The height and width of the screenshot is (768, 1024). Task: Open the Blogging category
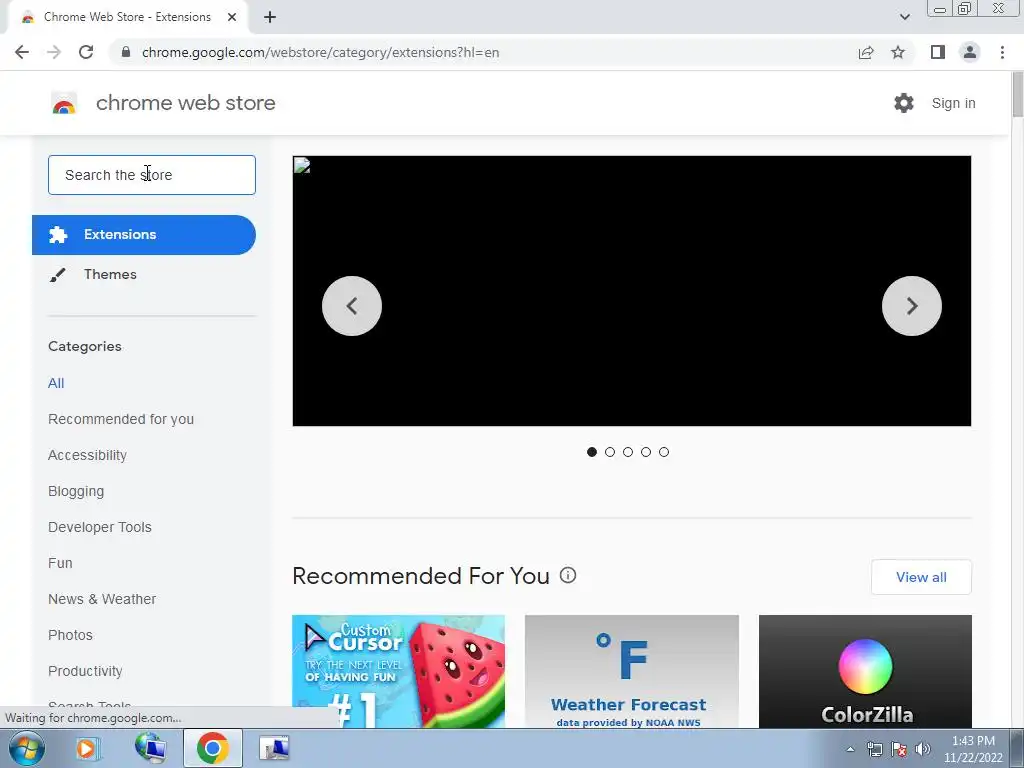coord(76,491)
